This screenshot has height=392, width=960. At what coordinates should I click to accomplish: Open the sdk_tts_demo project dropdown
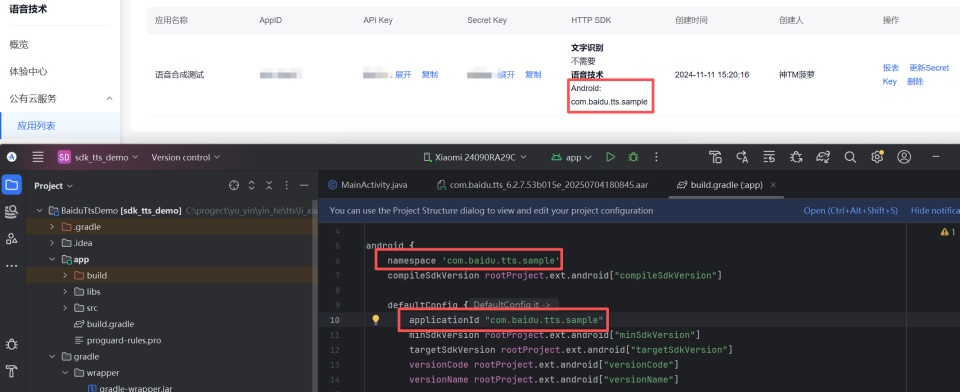click(98, 157)
